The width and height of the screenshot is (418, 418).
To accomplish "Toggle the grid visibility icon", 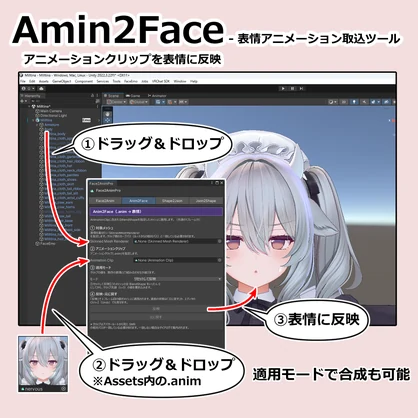I will [159, 102].
